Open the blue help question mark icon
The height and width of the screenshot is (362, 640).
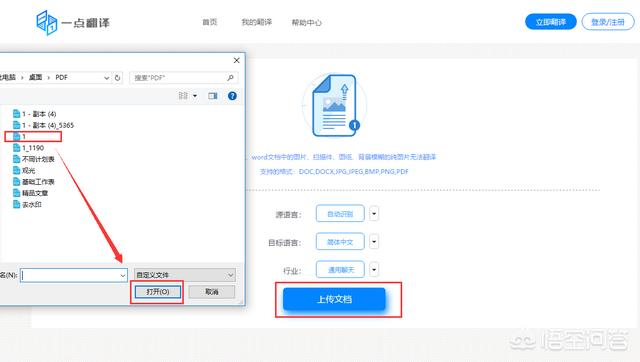point(232,96)
